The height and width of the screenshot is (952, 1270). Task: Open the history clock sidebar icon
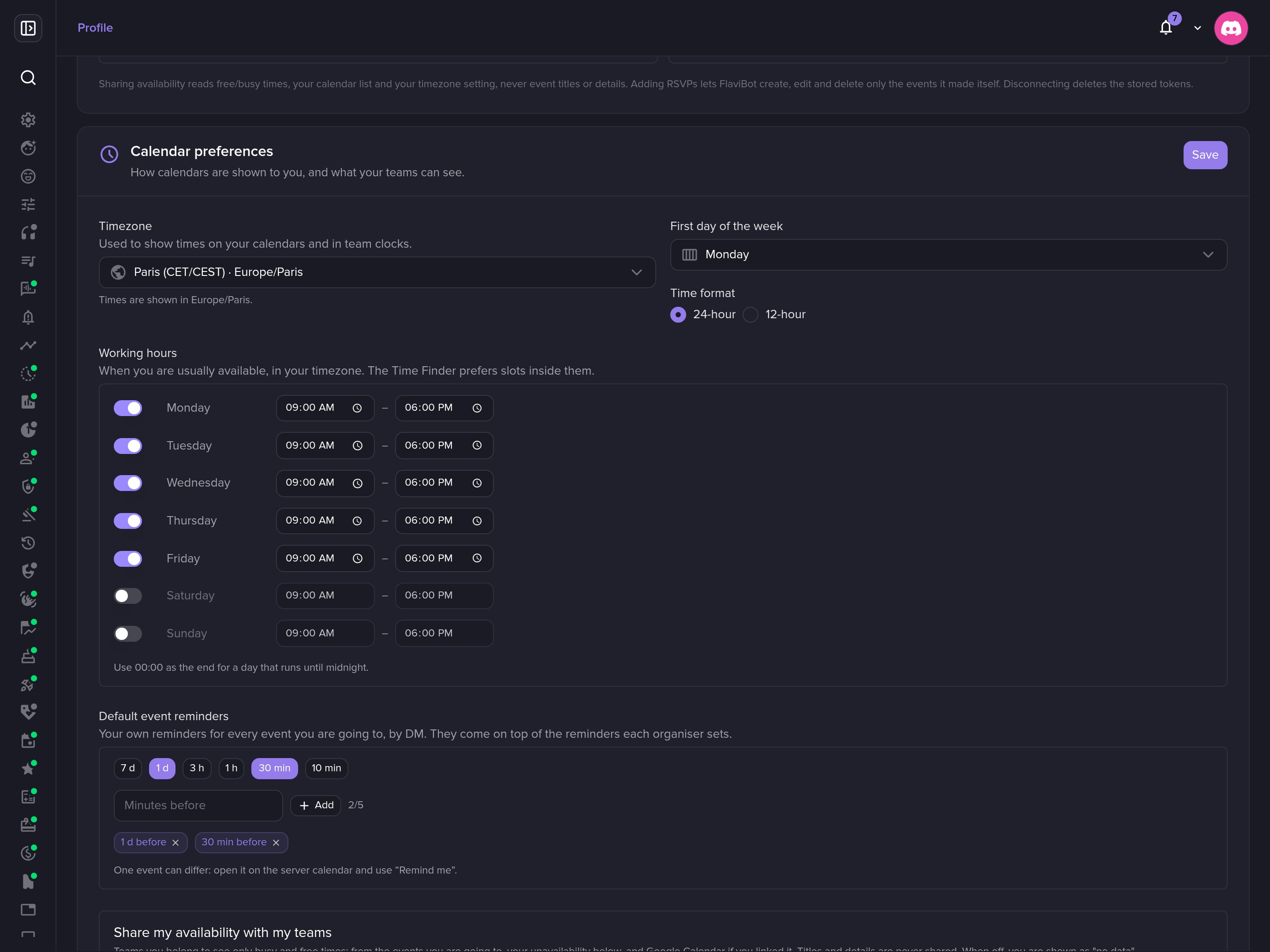[x=28, y=543]
